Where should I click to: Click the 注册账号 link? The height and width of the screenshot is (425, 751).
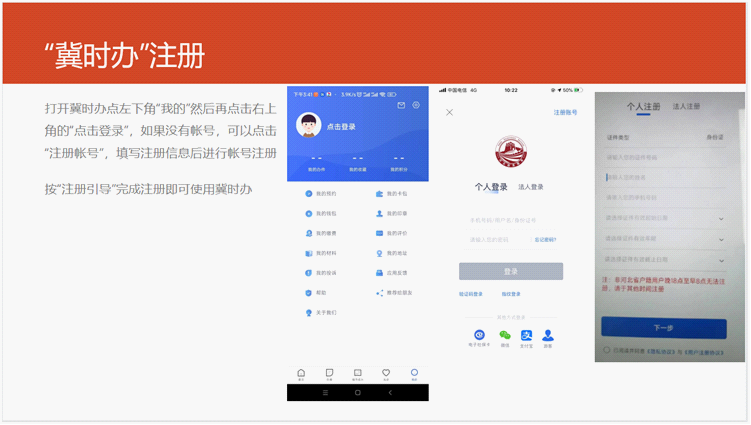tap(565, 112)
